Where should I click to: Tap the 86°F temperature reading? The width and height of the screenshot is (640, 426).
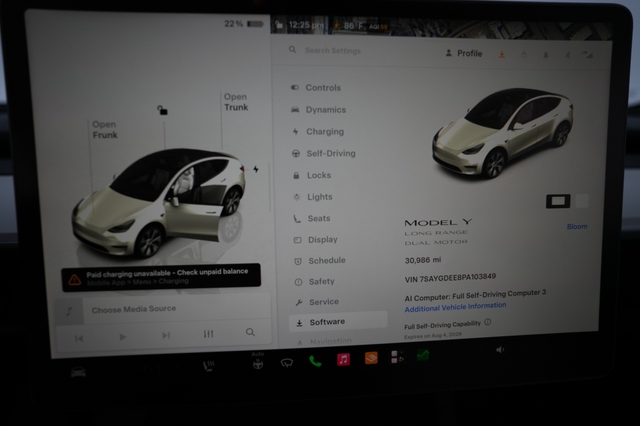pos(353,26)
